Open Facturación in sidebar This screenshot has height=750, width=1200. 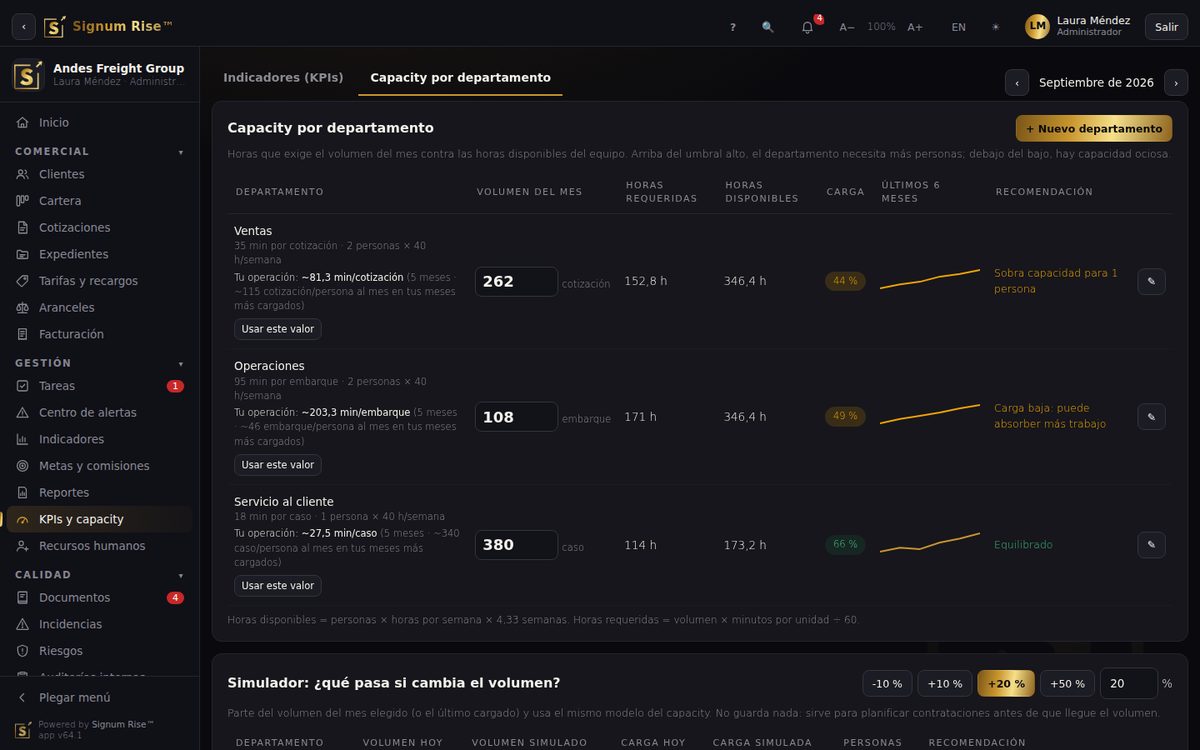tap(100, 334)
